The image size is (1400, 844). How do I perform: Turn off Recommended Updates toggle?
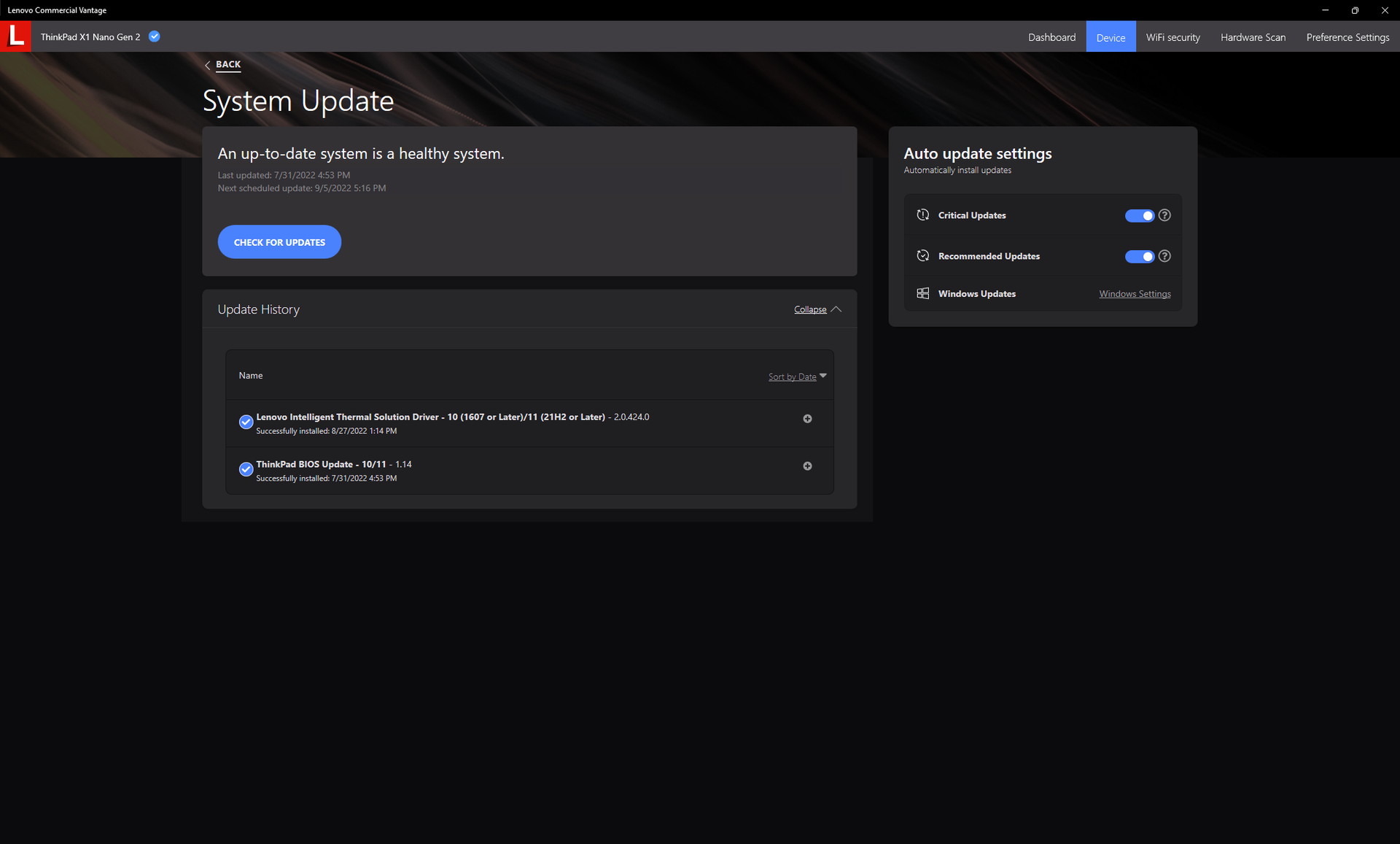(1139, 257)
